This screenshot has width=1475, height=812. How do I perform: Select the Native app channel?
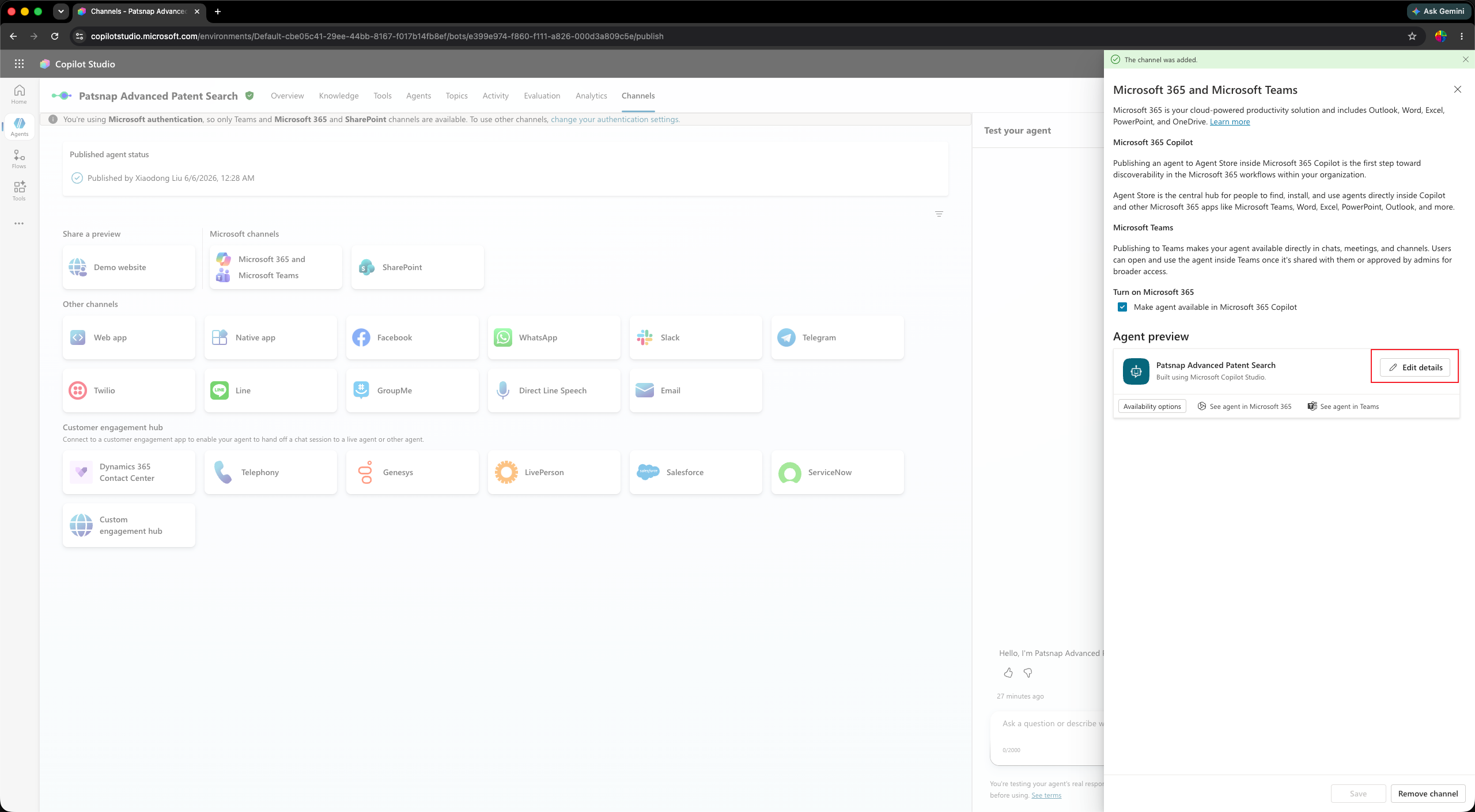coord(271,337)
